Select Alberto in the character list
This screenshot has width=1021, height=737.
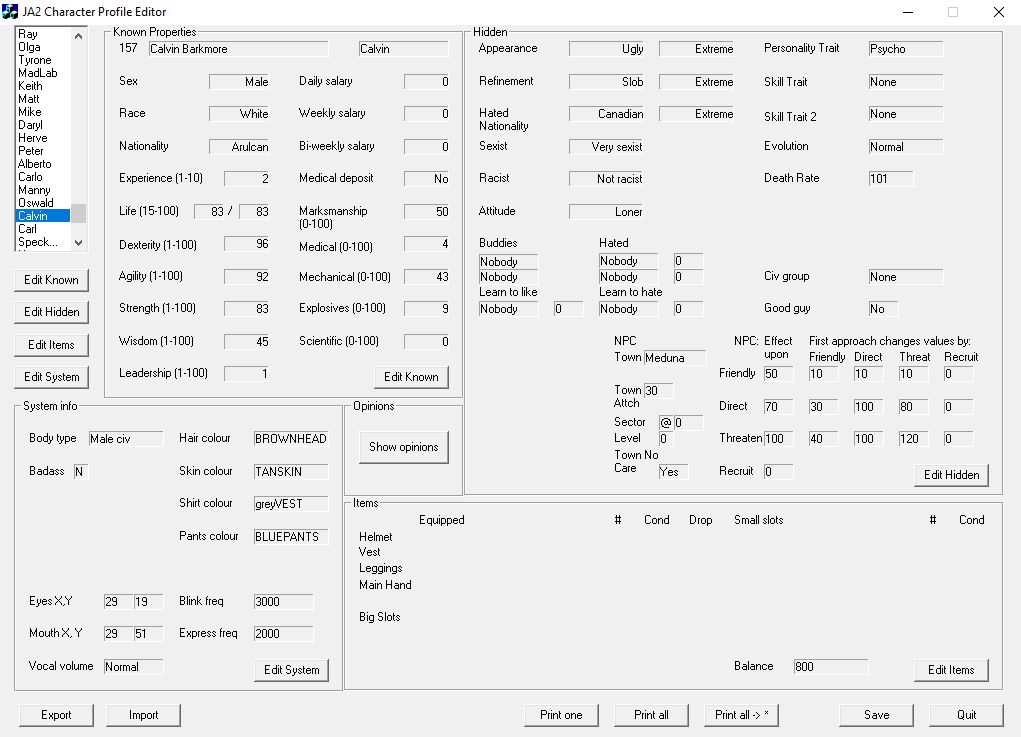click(42, 164)
